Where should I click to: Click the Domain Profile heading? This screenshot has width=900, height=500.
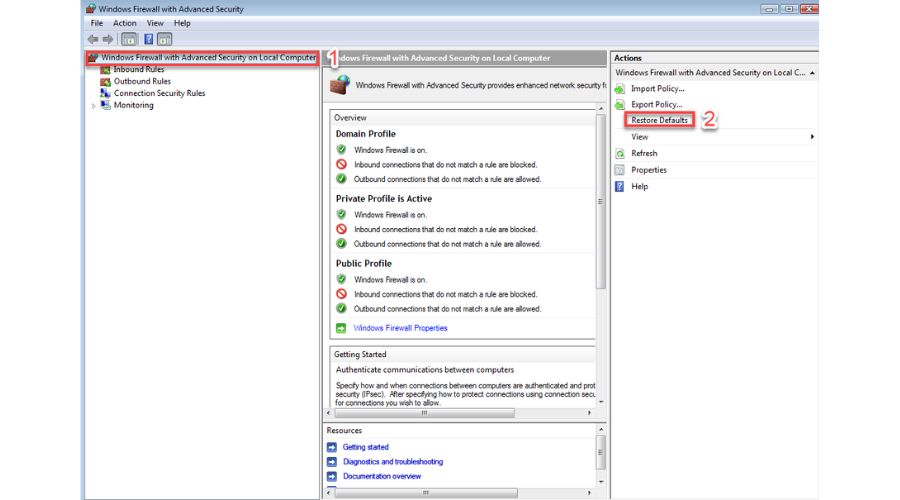366,134
